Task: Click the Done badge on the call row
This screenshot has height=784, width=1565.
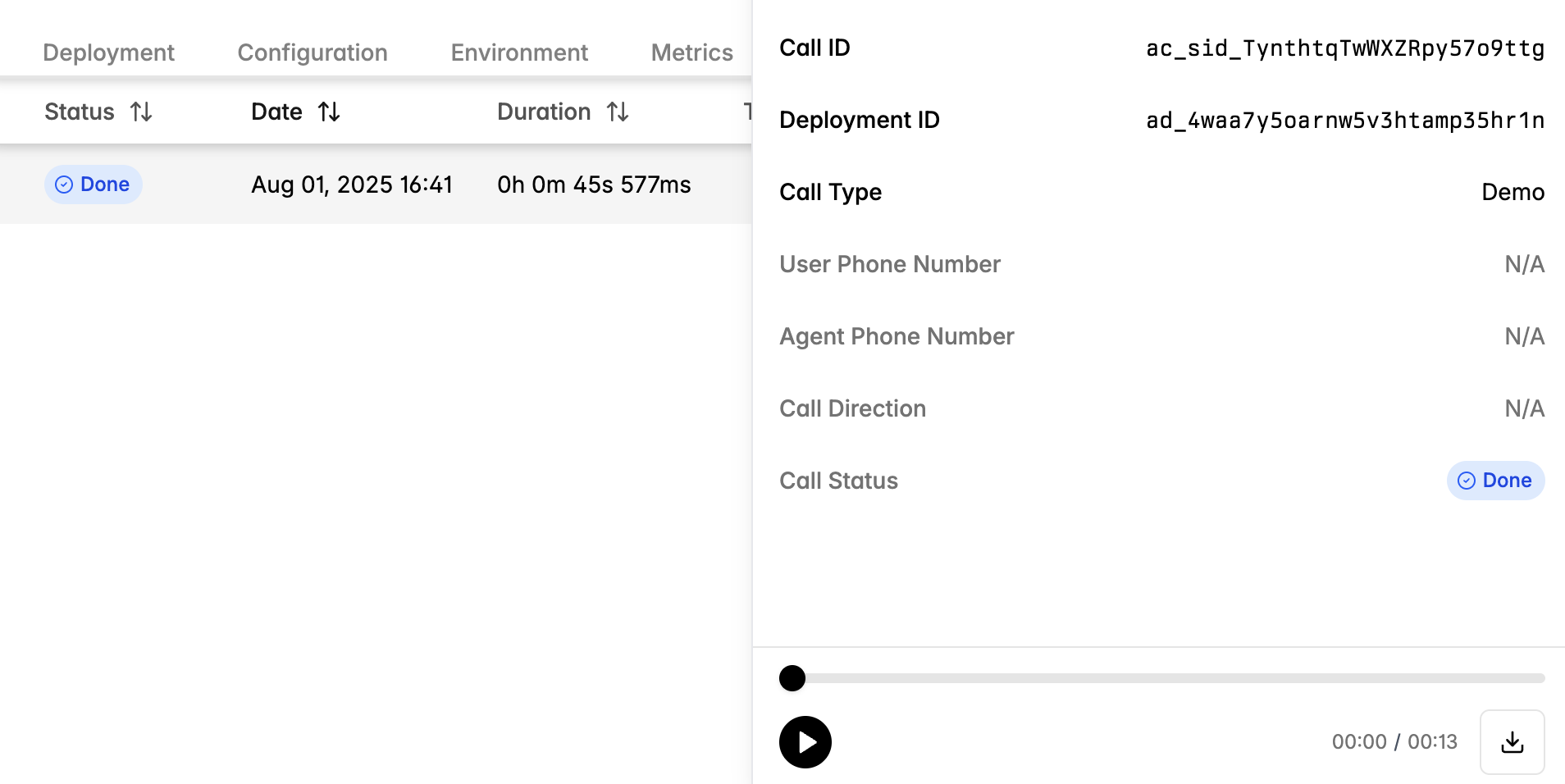Action: (x=93, y=185)
